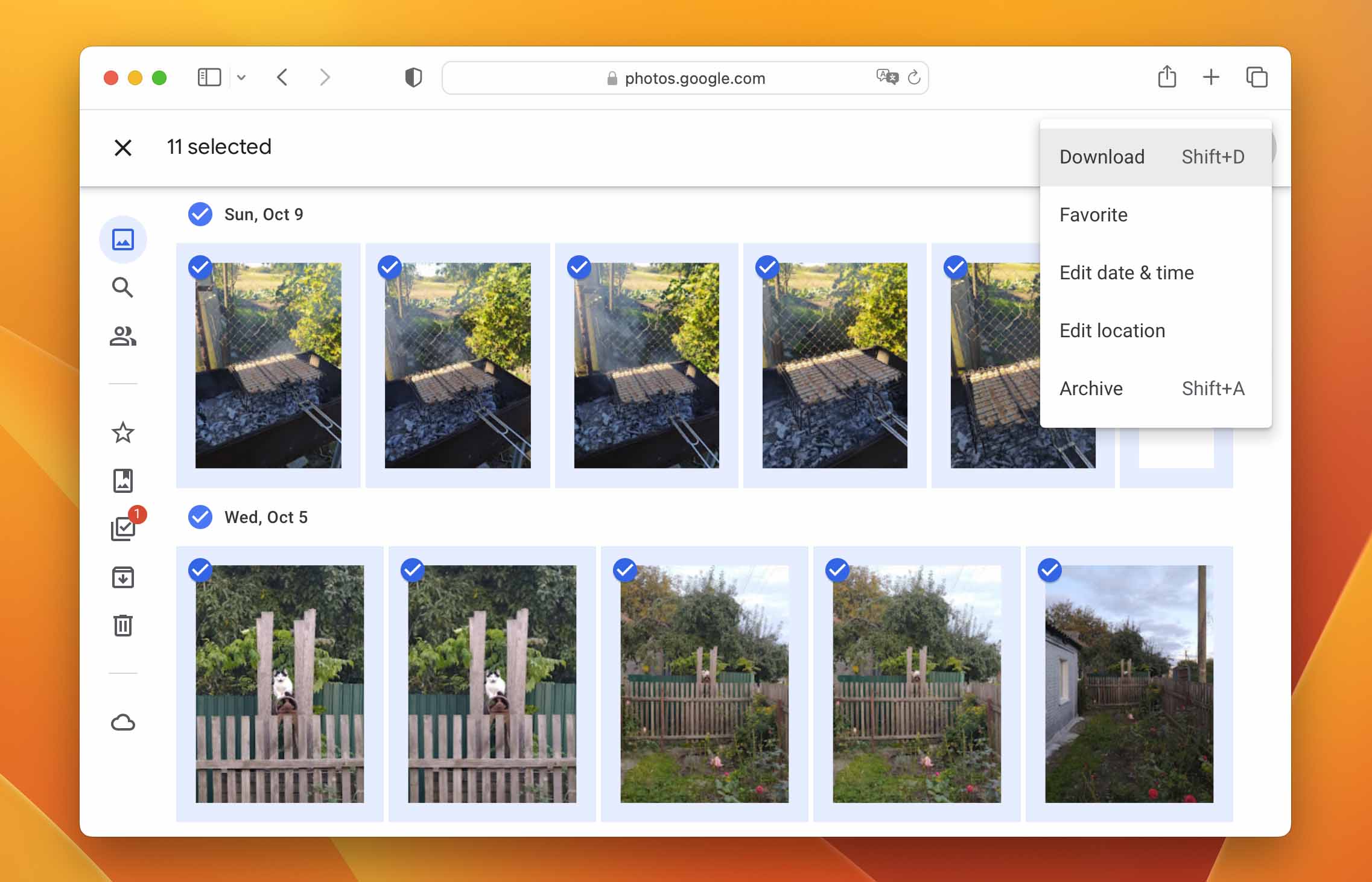1372x882 pixels.
Task: Open the second cat-on-fence photo thumbnail
Action: tap(492, 684)
